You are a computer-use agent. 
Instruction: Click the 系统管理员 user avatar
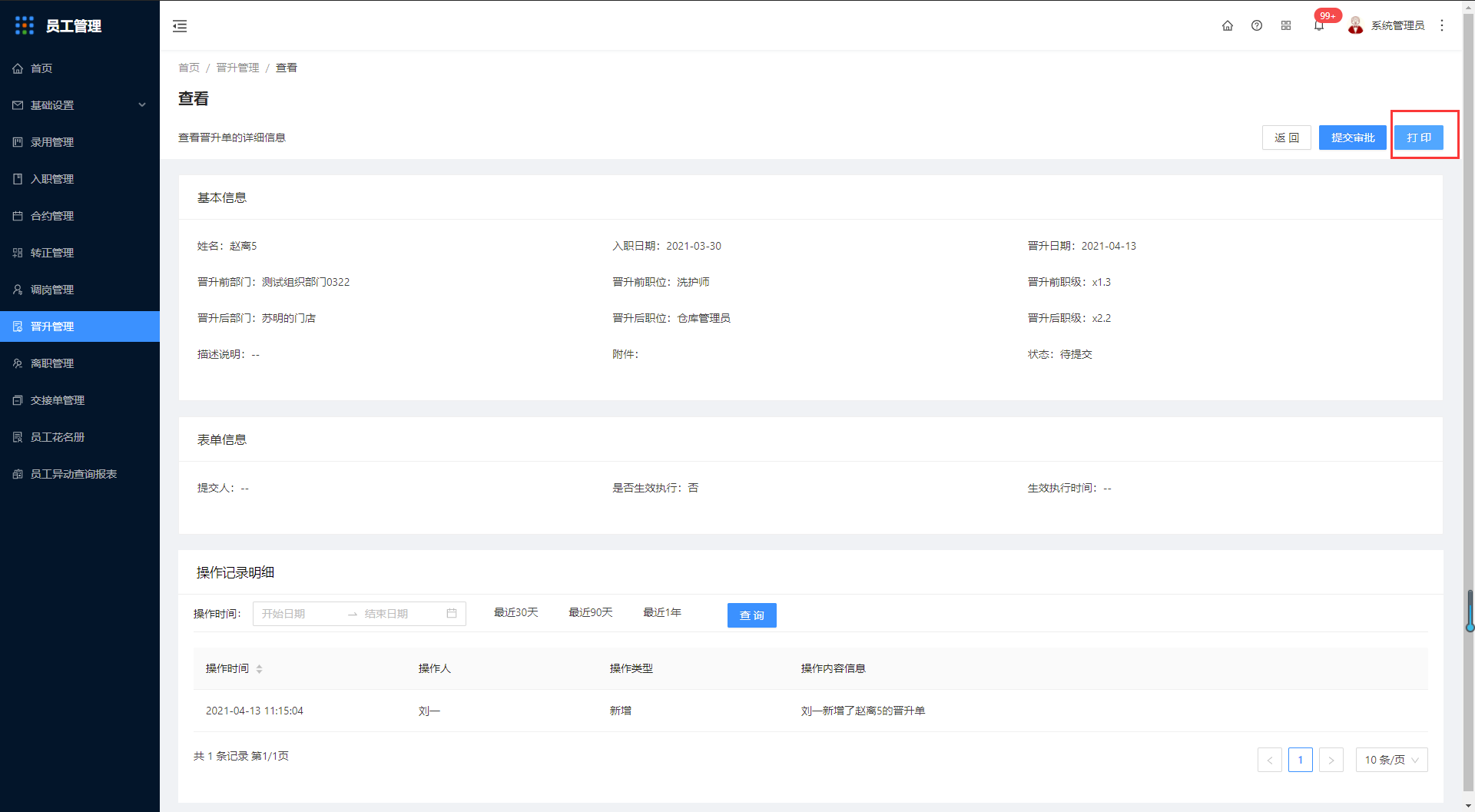point(1356,25)
